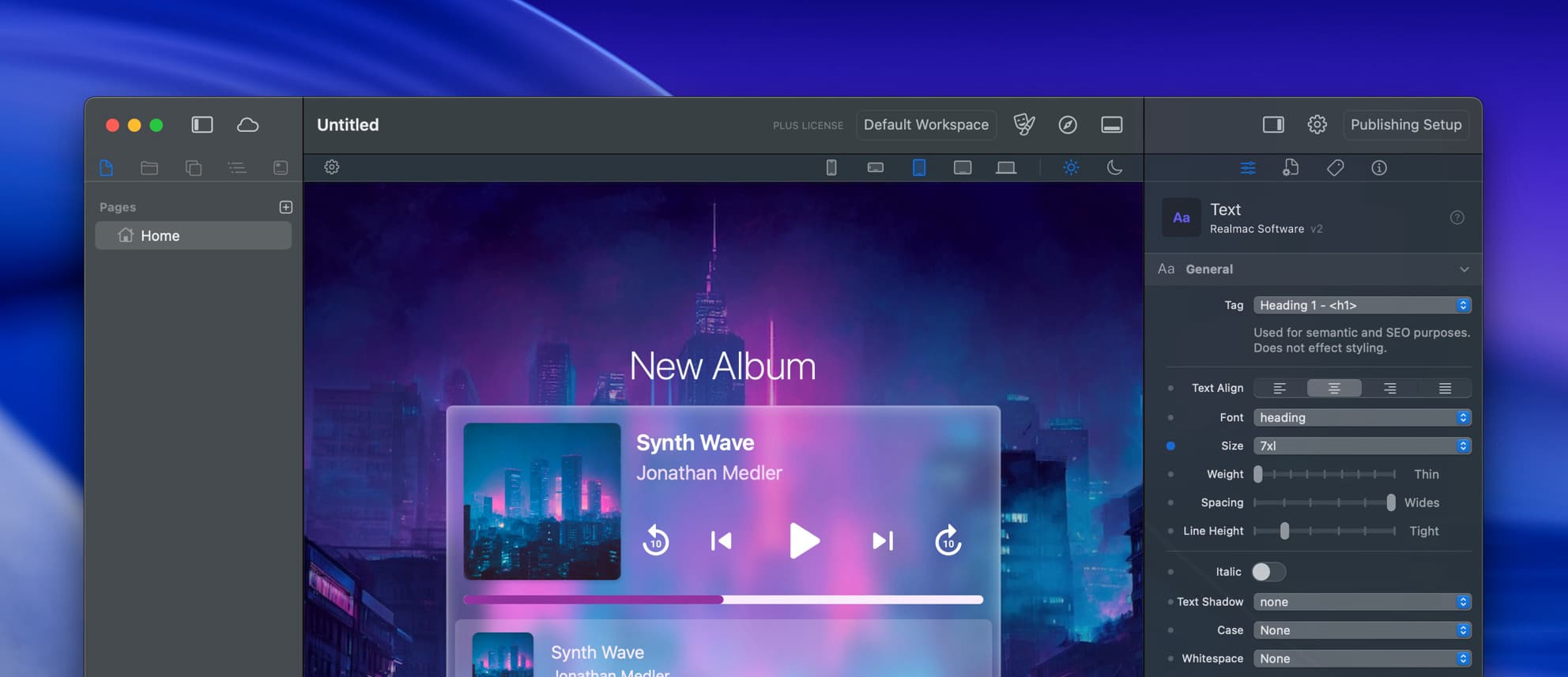
Task: Open the properties sliders inspector tab
Action: click(1248, 167)
